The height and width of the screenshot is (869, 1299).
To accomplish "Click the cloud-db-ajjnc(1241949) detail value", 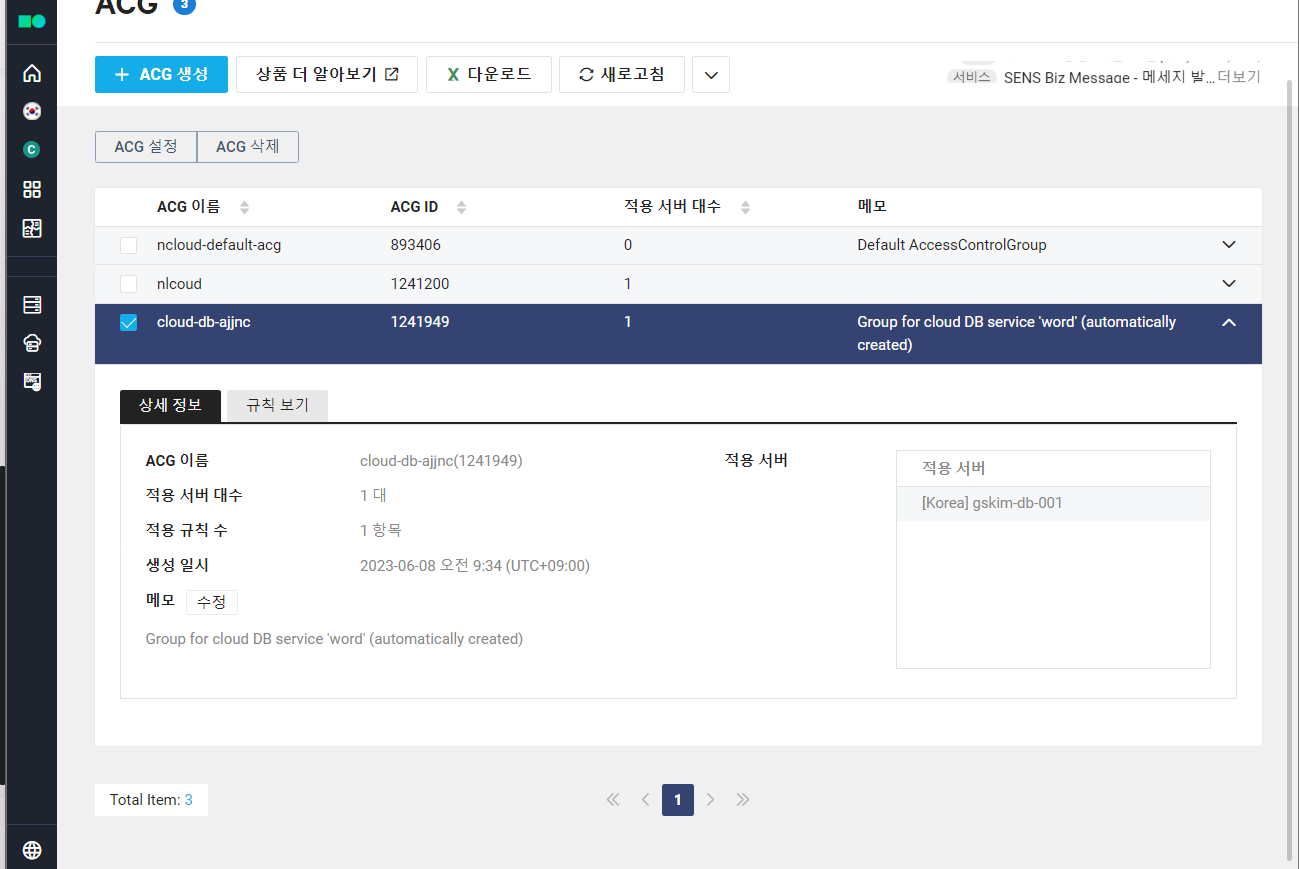I will 441,461.
